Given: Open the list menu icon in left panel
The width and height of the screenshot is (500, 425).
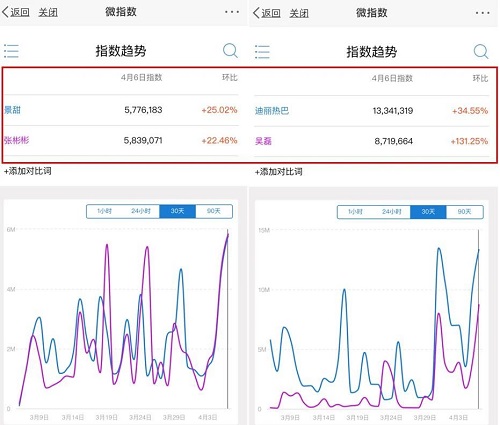Looking at the screenshot, I should point(11,51).
